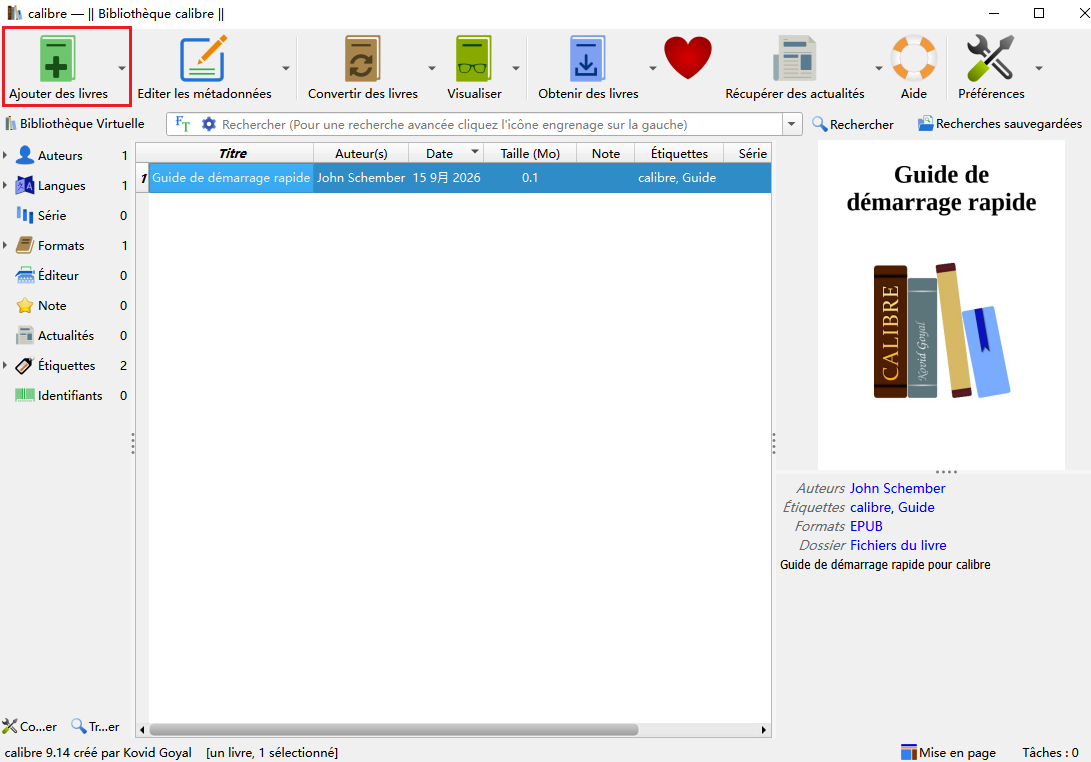The image size is (1091, 762).
Task: Click the scroll-right arrow of book list
Action: coord(764,729)
